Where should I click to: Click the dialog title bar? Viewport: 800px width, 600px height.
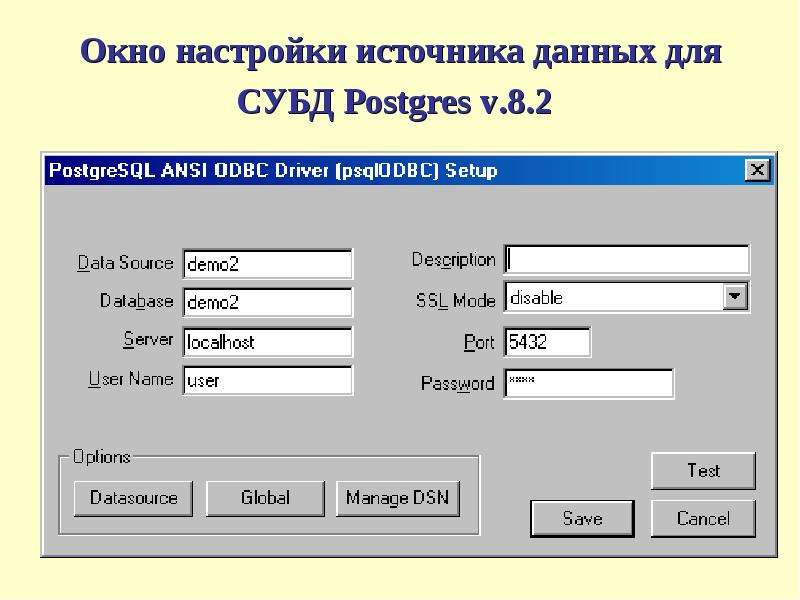pos(393,170)
